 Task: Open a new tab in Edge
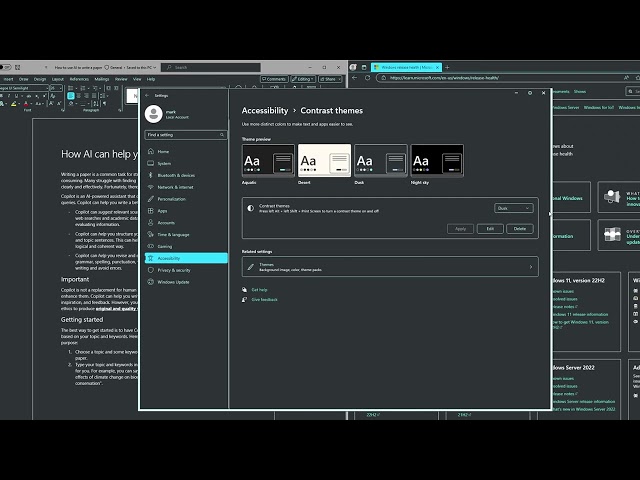coord(447,67)
